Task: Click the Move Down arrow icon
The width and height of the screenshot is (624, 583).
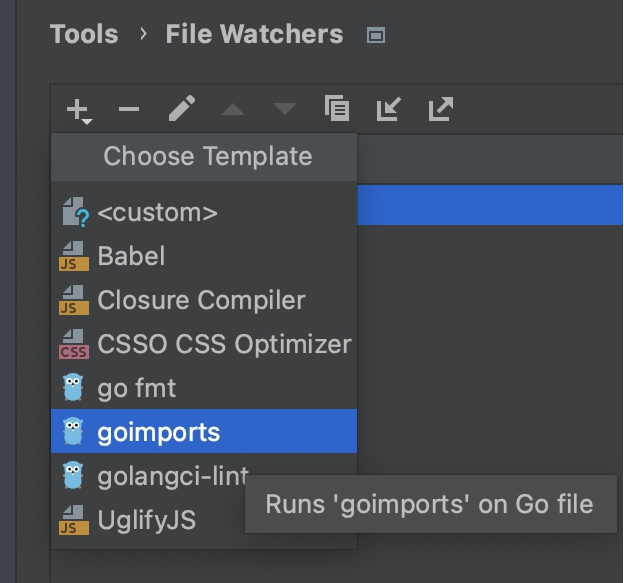Action: (x=284, y=109)
